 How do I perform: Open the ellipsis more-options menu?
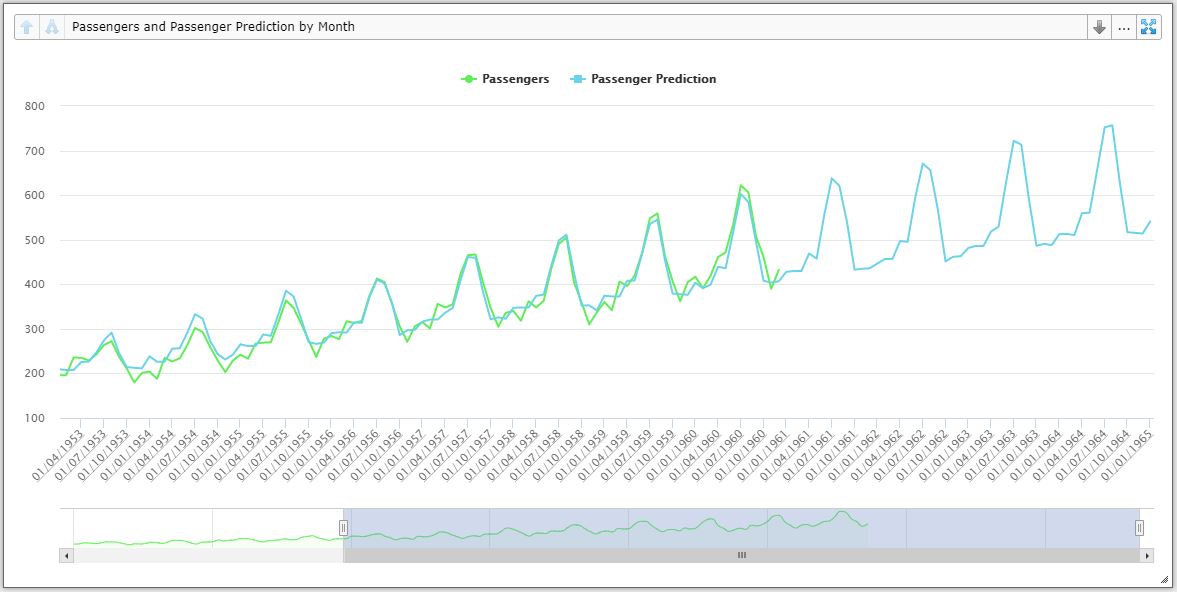1123,26
